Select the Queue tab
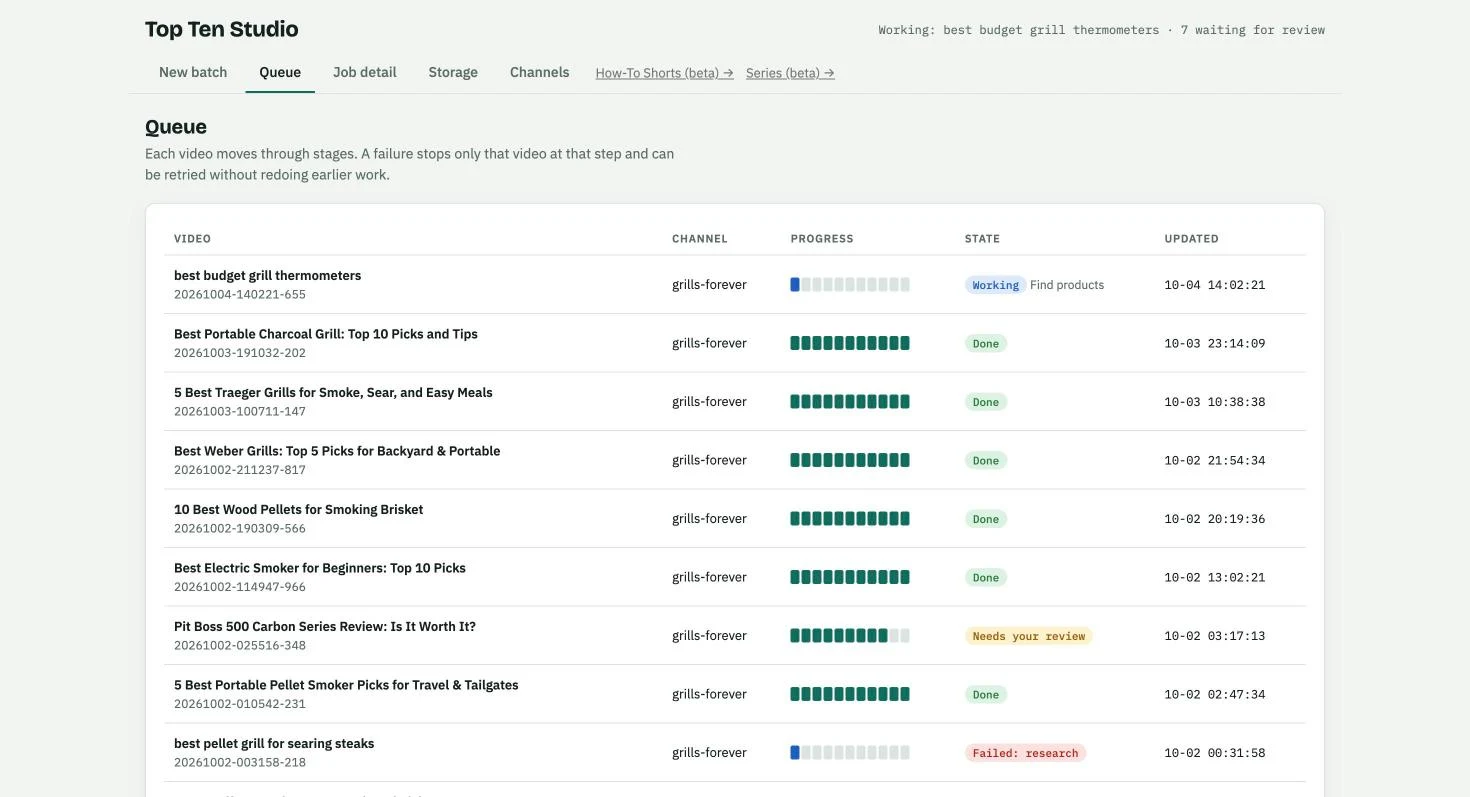Image resolution: width=1470 pixels, height=797 pixels. tap(280, 72)
